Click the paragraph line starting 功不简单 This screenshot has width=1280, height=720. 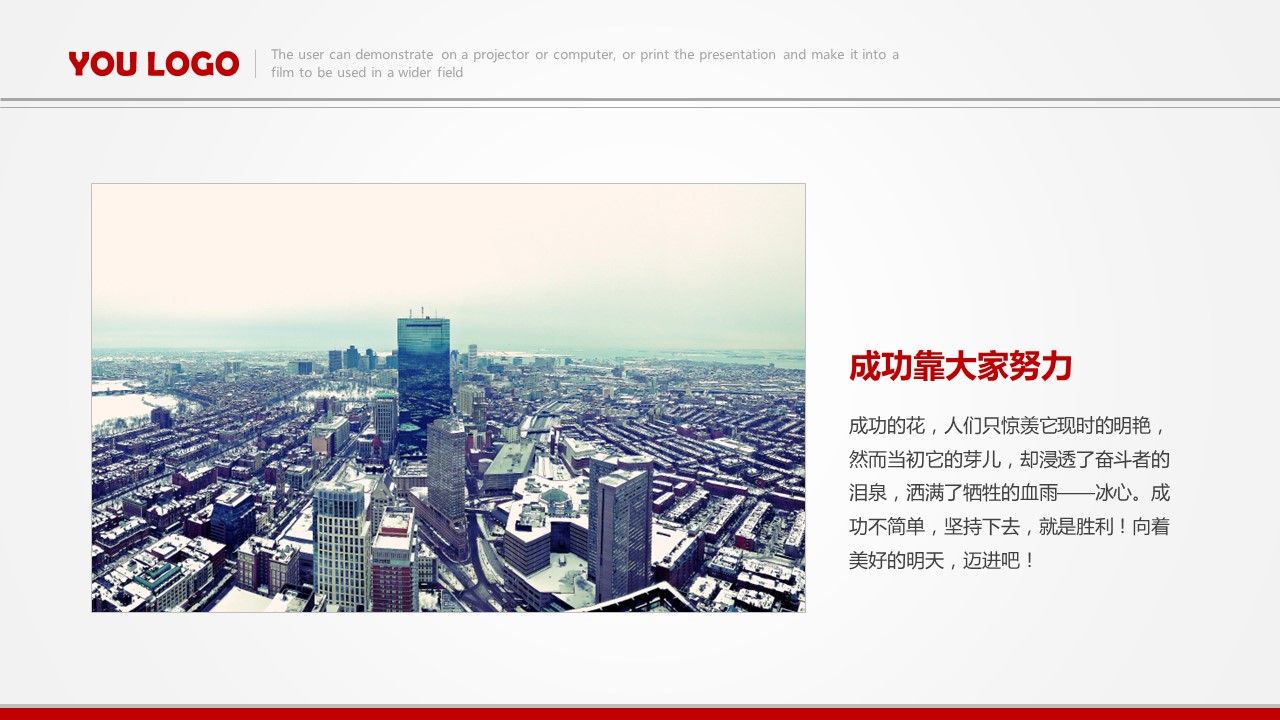[x=1008, y=527]
